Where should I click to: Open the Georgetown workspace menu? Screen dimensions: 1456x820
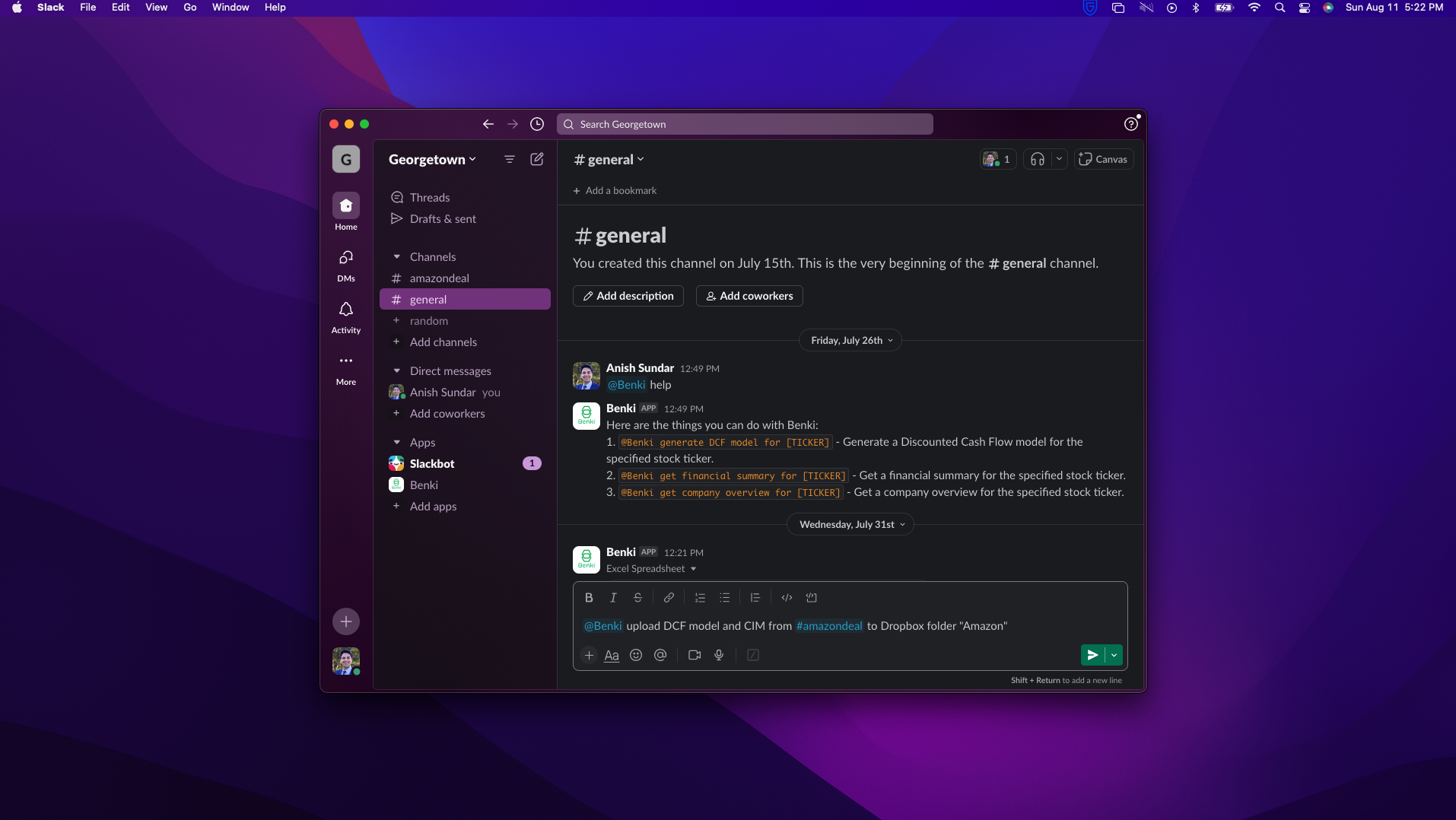click(432, 160)
